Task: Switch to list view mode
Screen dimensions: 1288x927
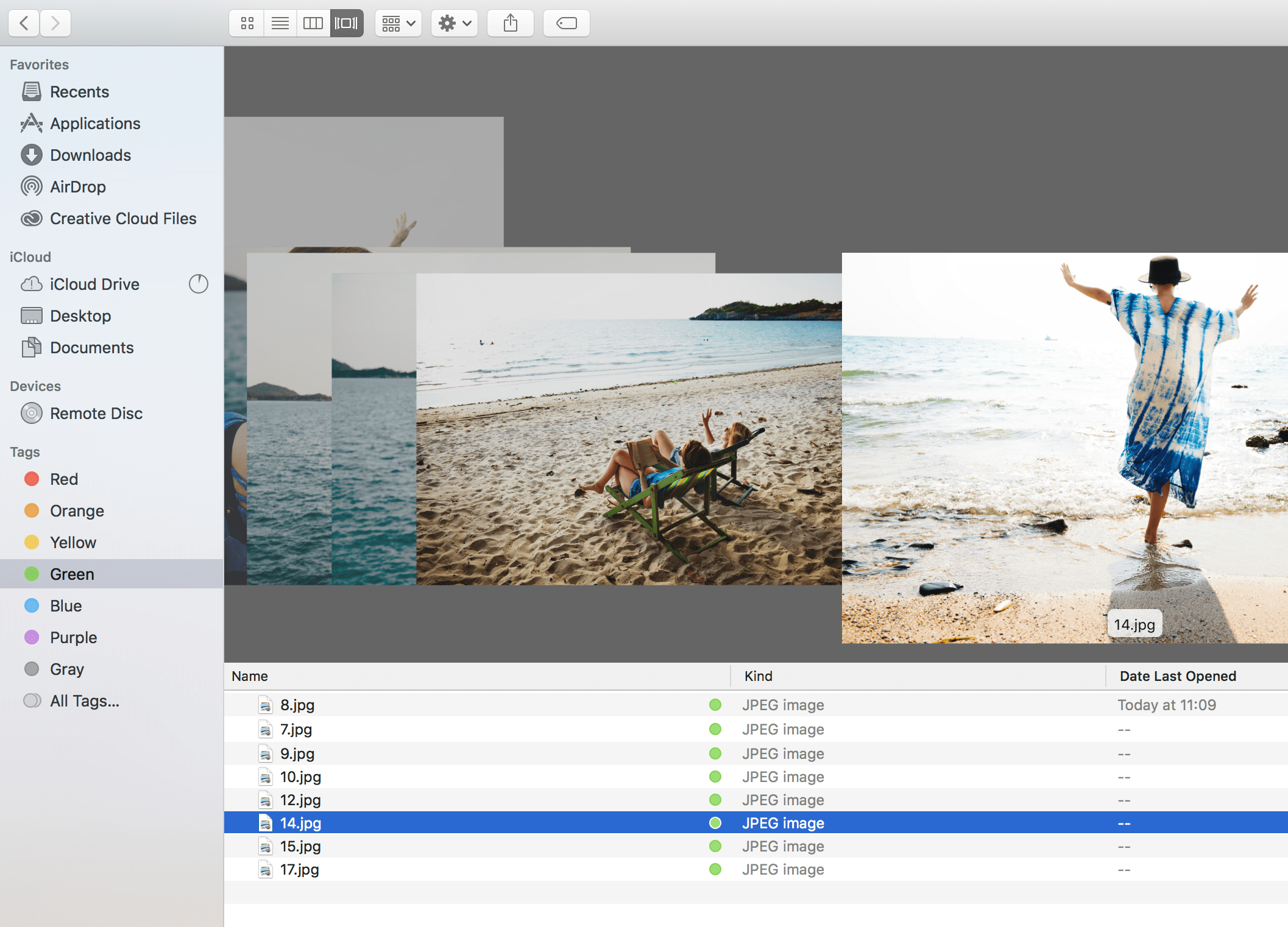Action: (280, 23)
